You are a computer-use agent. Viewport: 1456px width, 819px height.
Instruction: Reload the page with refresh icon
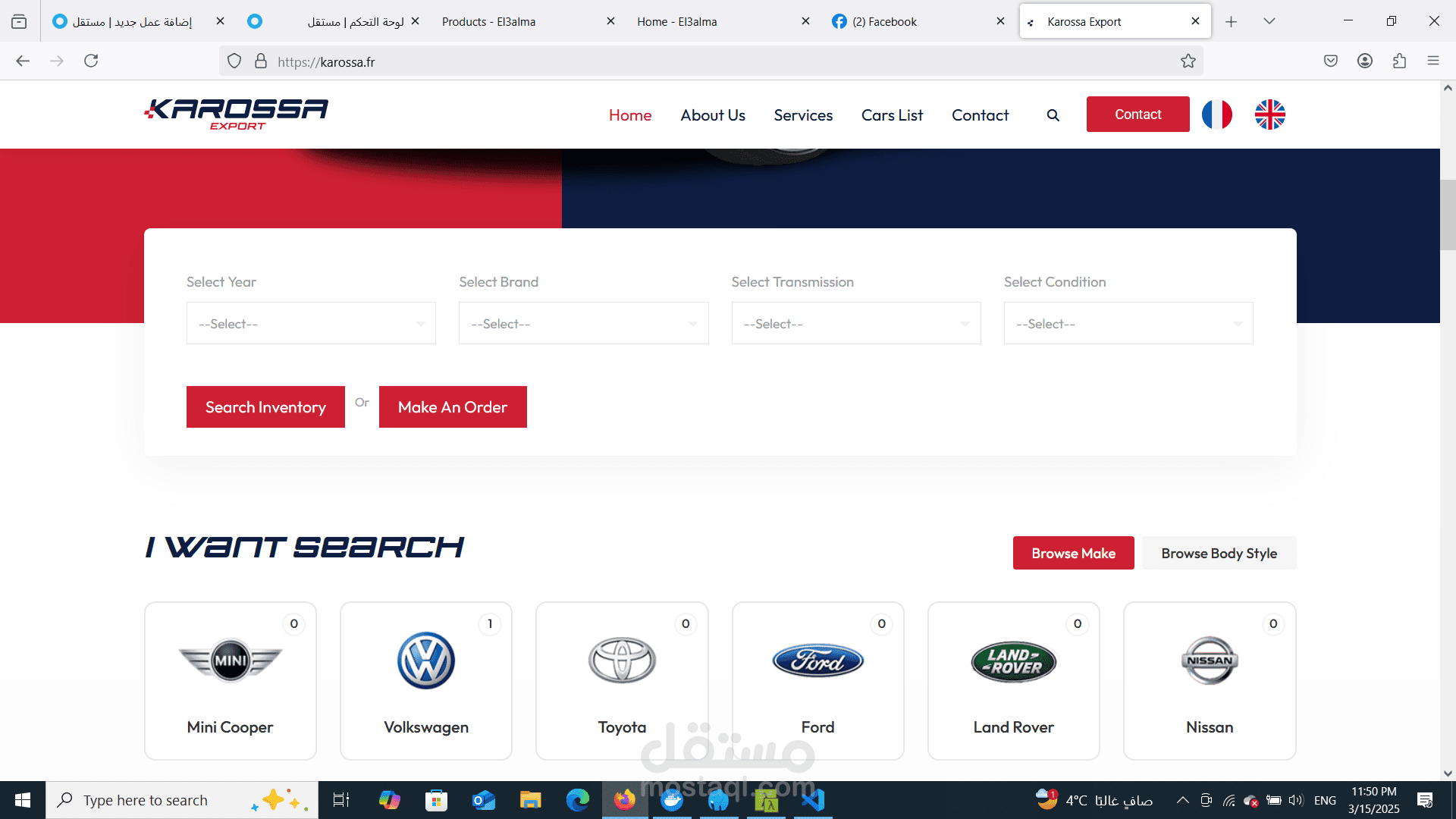tap(91, 61)
